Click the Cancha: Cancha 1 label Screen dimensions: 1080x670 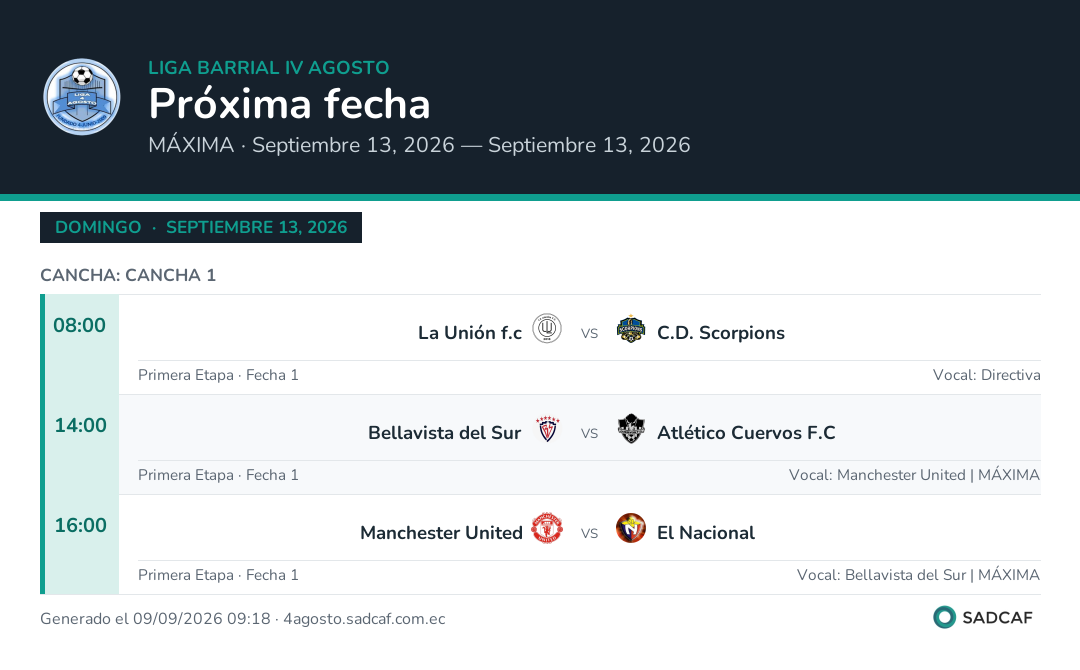[x=128, y=275]
